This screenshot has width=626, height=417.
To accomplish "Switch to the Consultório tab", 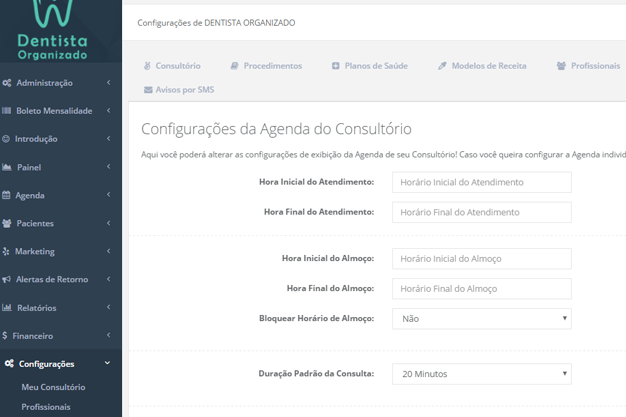I will click(x=172, y=66).
